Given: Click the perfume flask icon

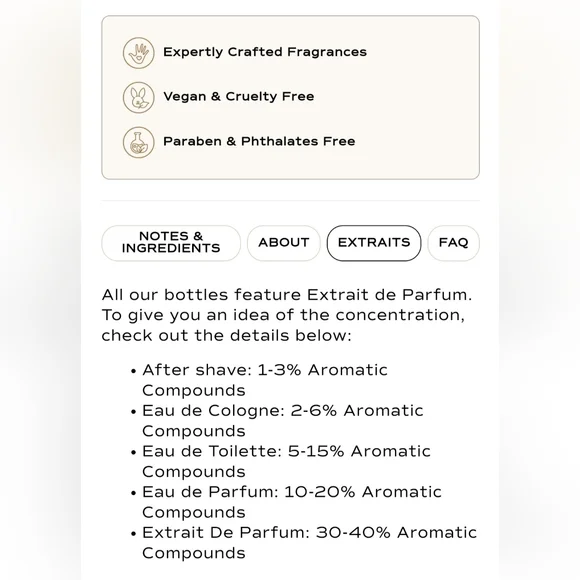Looking at the screenshot, I should point(139,142).
